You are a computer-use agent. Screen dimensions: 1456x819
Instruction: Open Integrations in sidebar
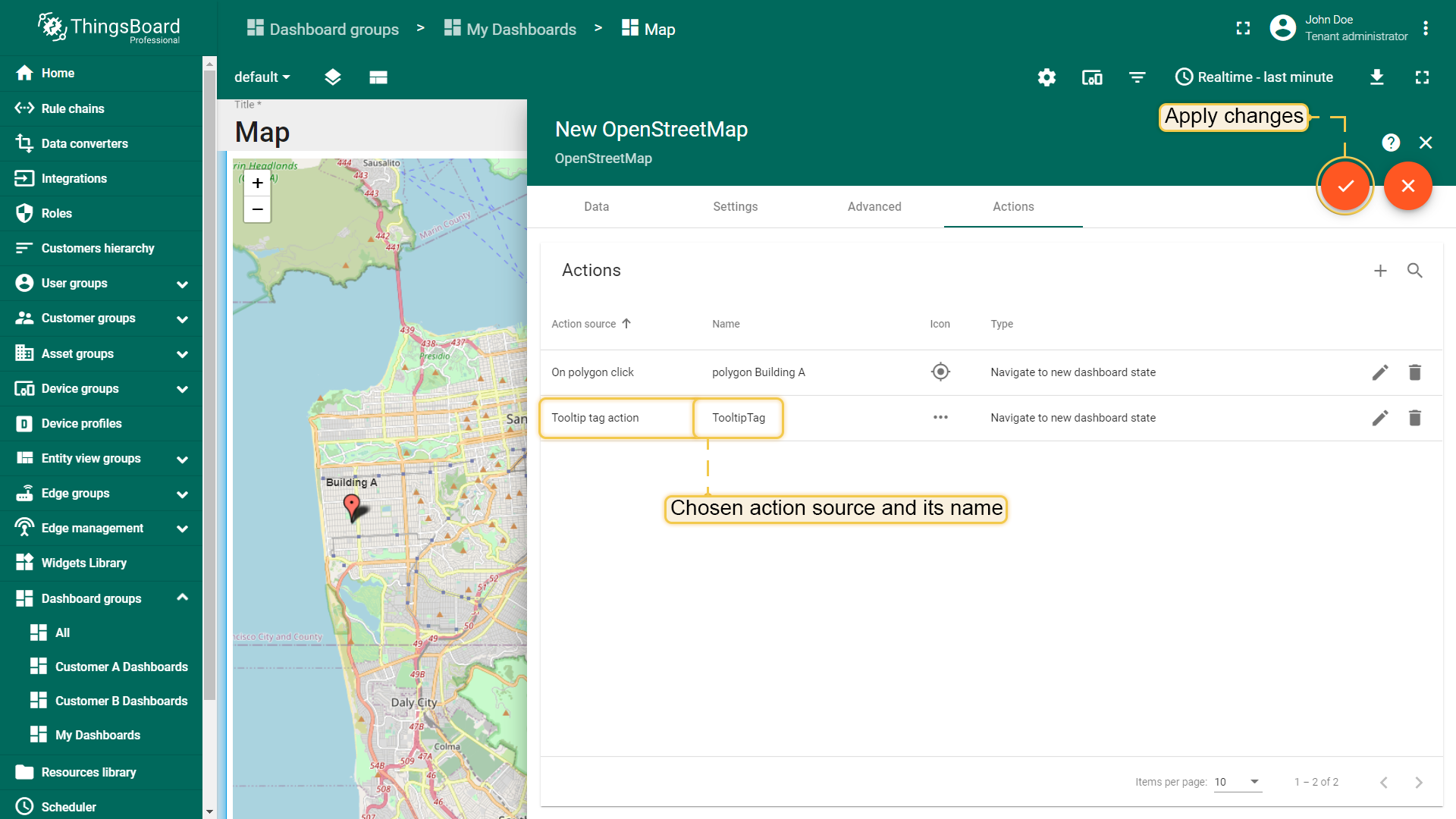pos(102,178)
